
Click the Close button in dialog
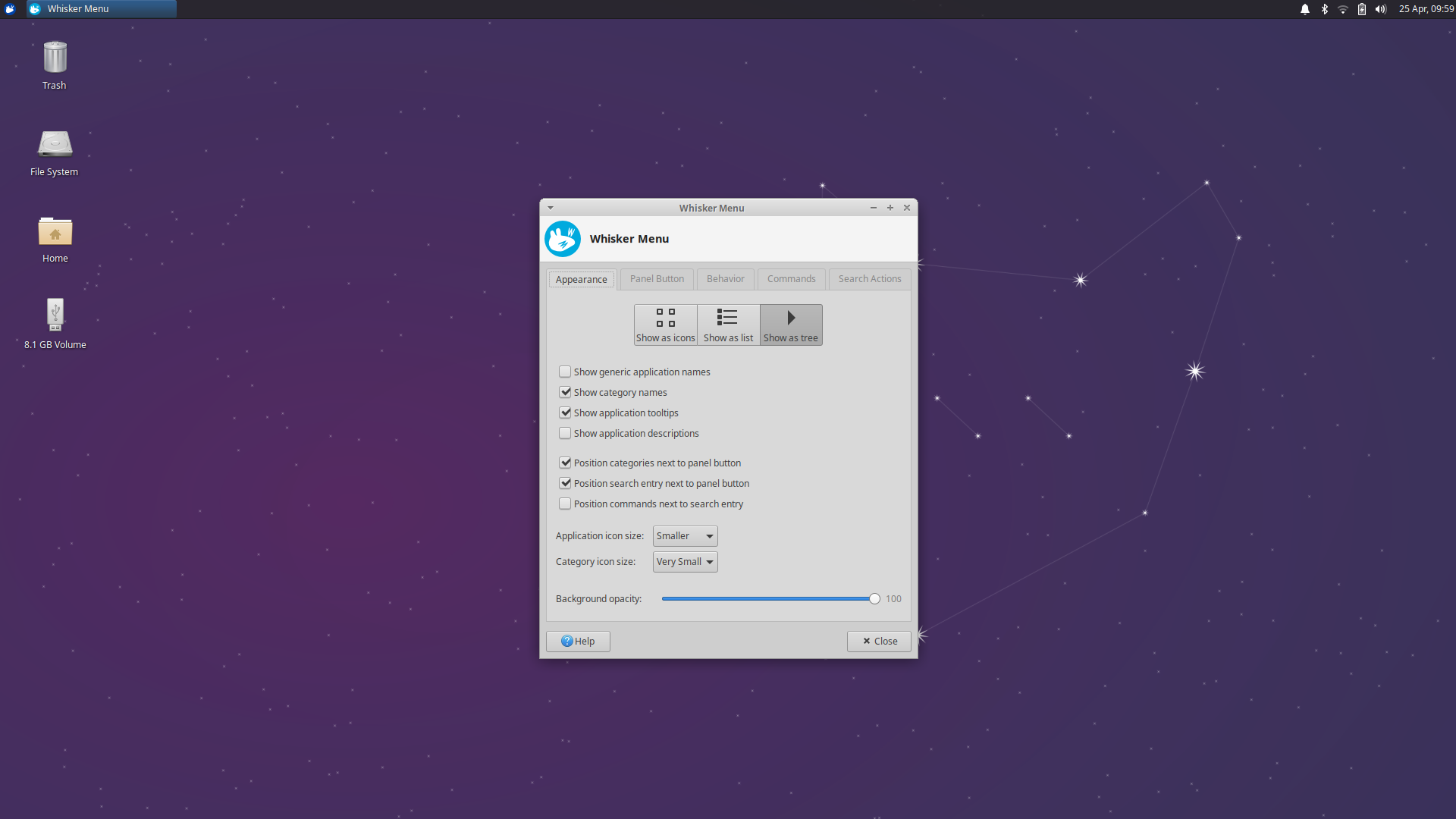[879, 642]
